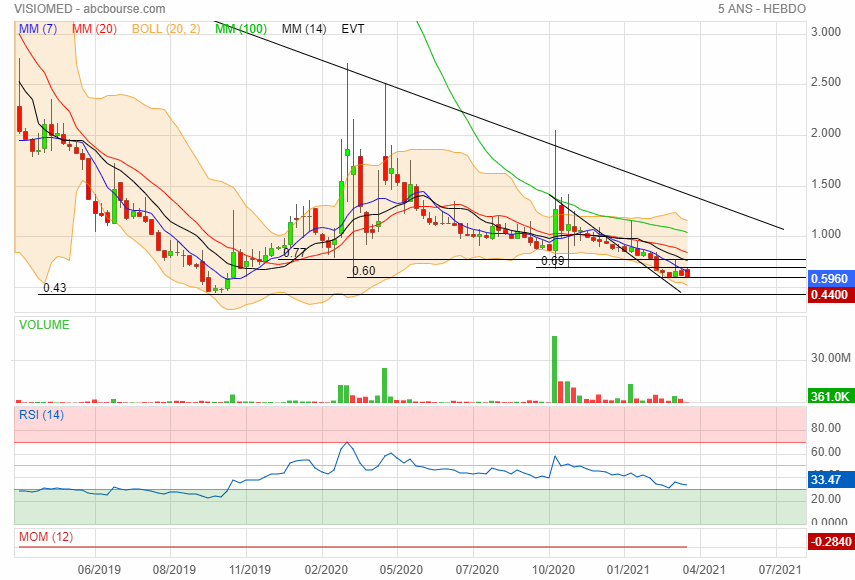Click the 60.00 RSI axis label
Screen dimensions: 855x580
tap(826, 451)
